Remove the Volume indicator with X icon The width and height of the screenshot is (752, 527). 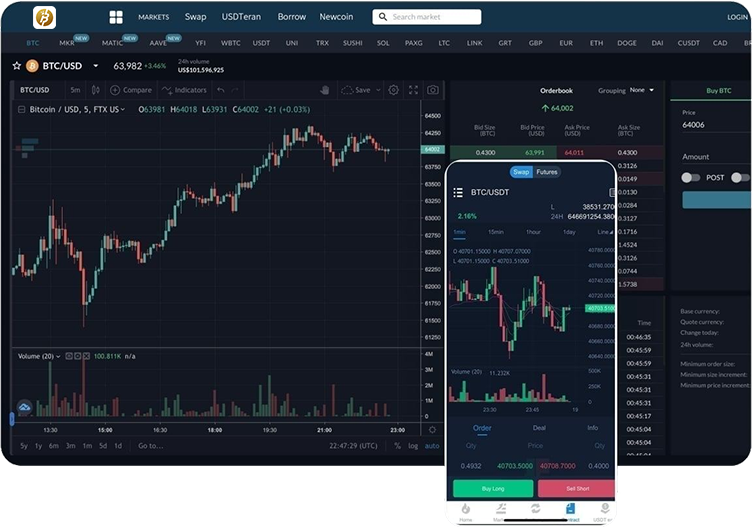pyautogui.click(x=86, y=356)
